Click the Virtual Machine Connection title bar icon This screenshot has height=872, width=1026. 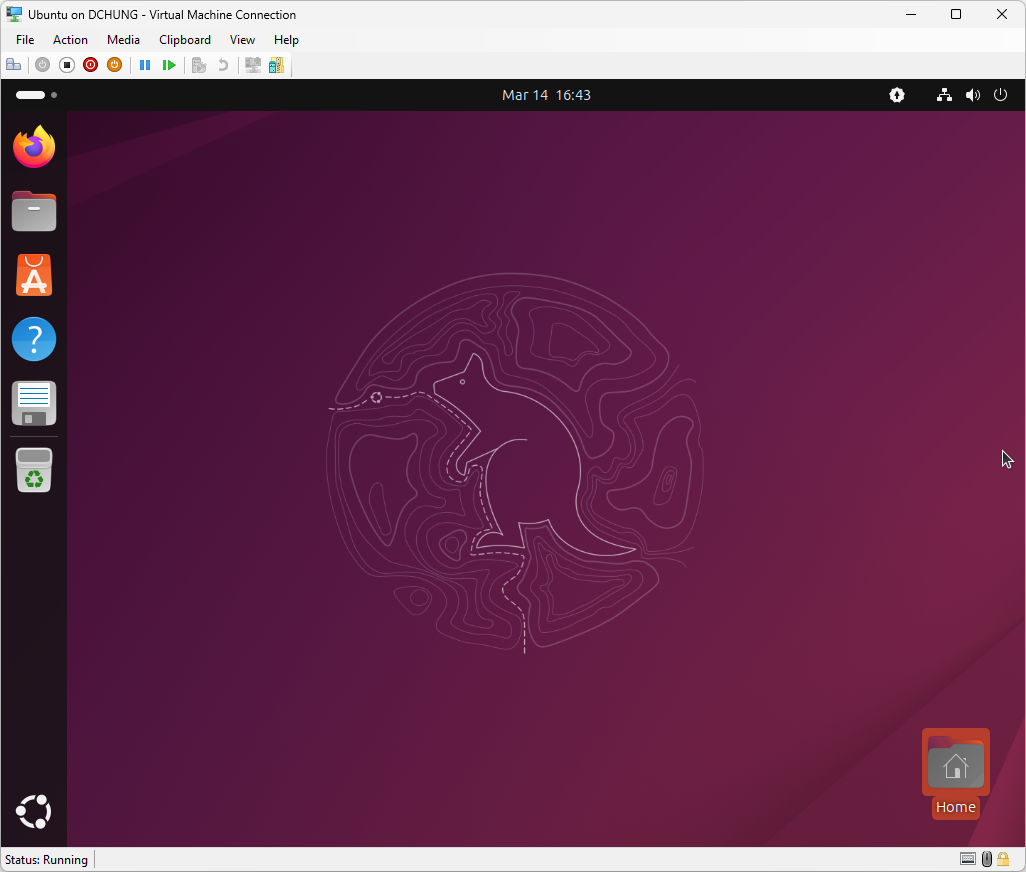pyautogui.click(x=14, y=14)
